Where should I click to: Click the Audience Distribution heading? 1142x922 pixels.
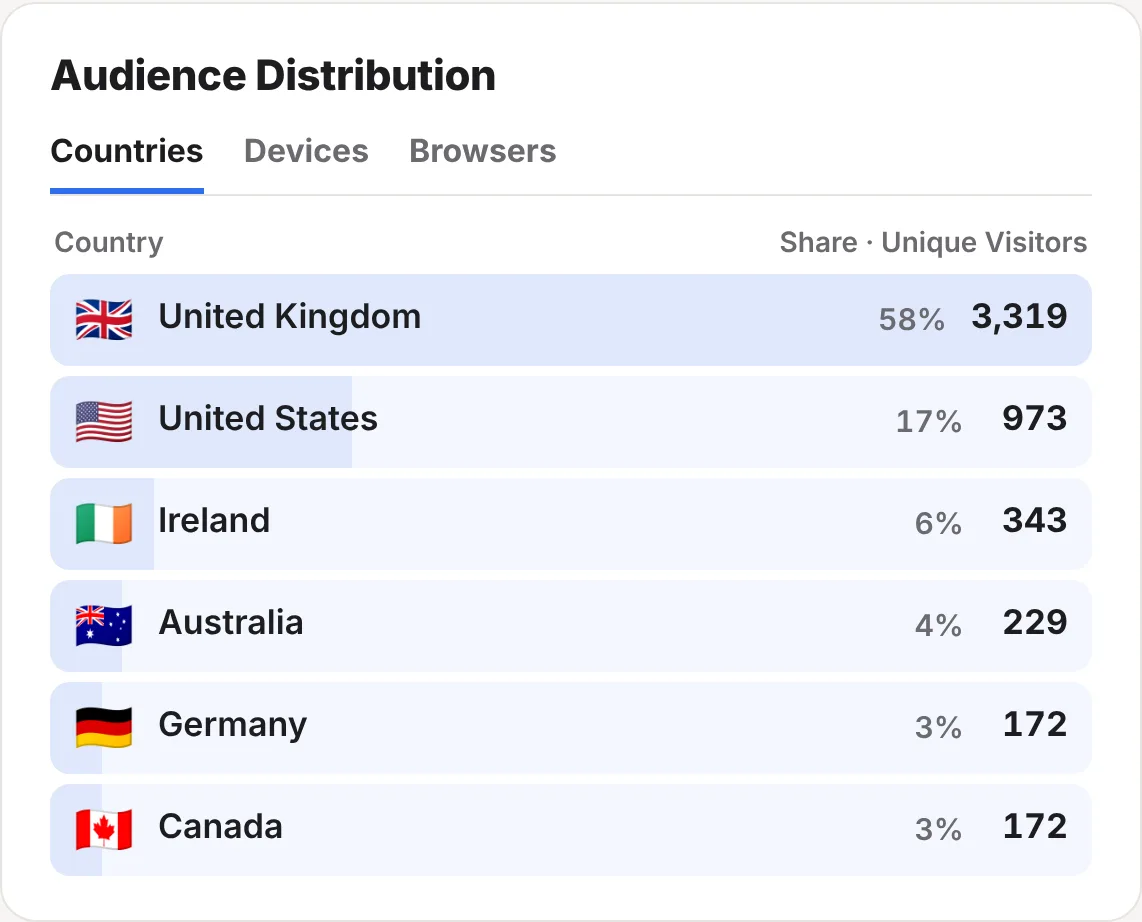(x=273, y=76)
